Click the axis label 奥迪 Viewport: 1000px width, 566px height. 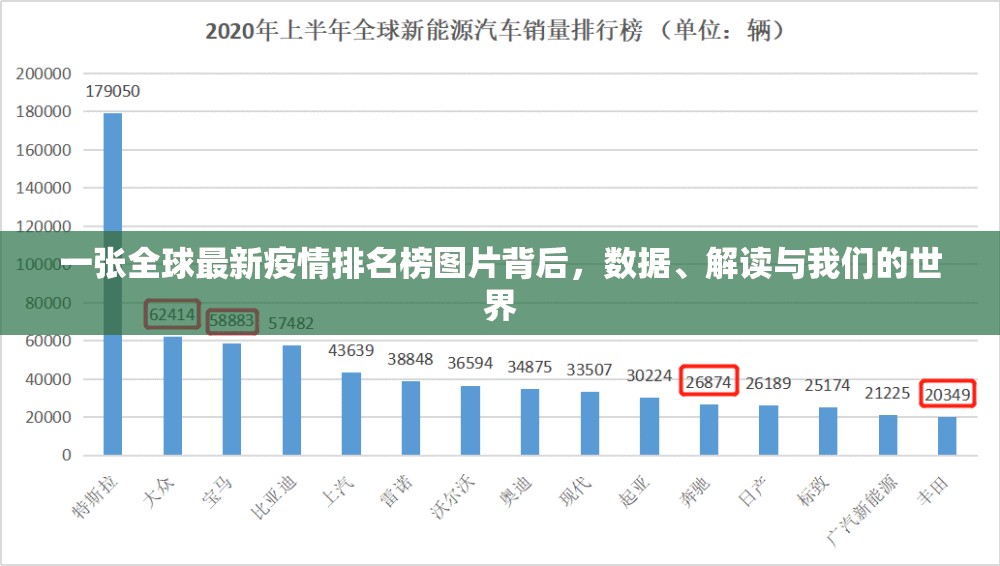pyautogui.click(x=516, y=492)
